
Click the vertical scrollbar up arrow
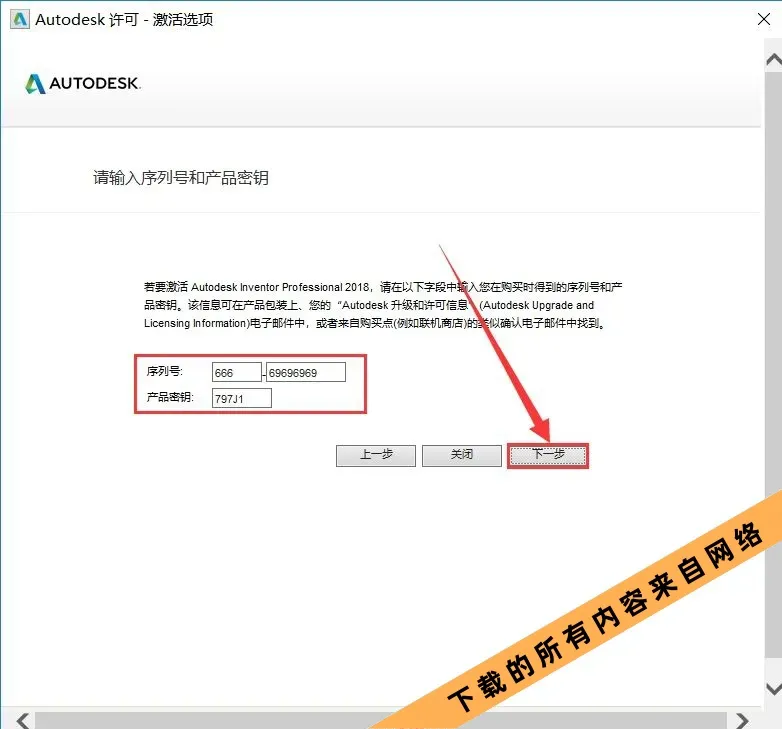(x=774, y=60)
